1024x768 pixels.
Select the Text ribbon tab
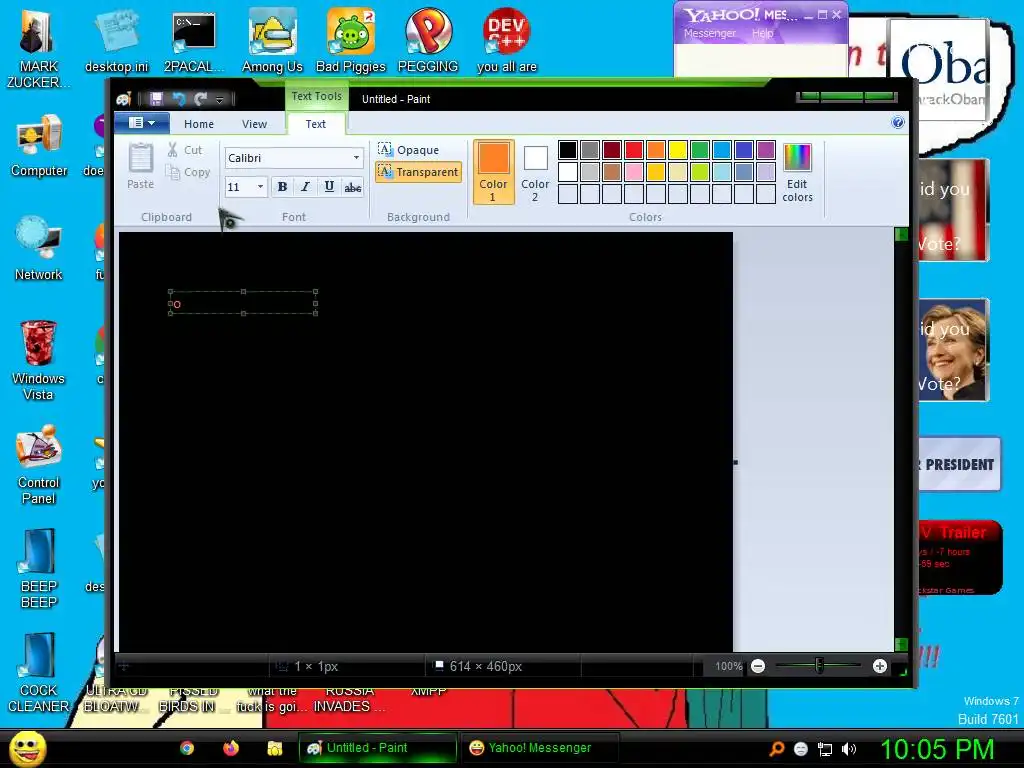tap(315, 124)
